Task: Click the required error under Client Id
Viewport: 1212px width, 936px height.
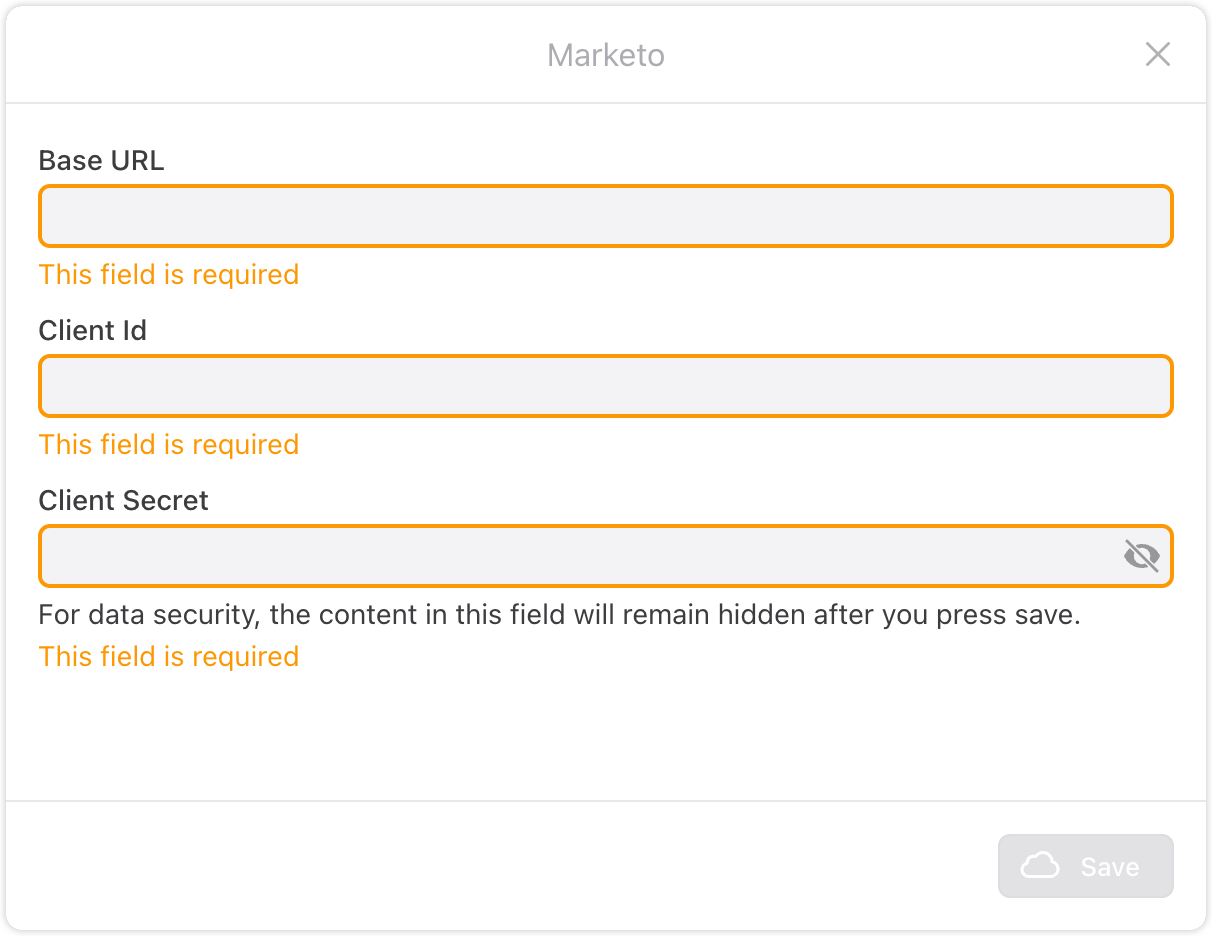Action: tap(168, 445)
